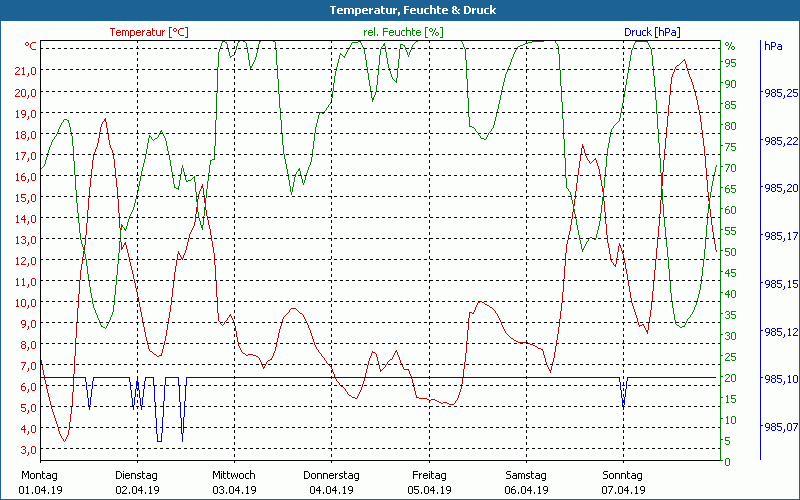
Task: Select the 'Samstag 06.04.19' date label
Action: [x=525, y=483]
